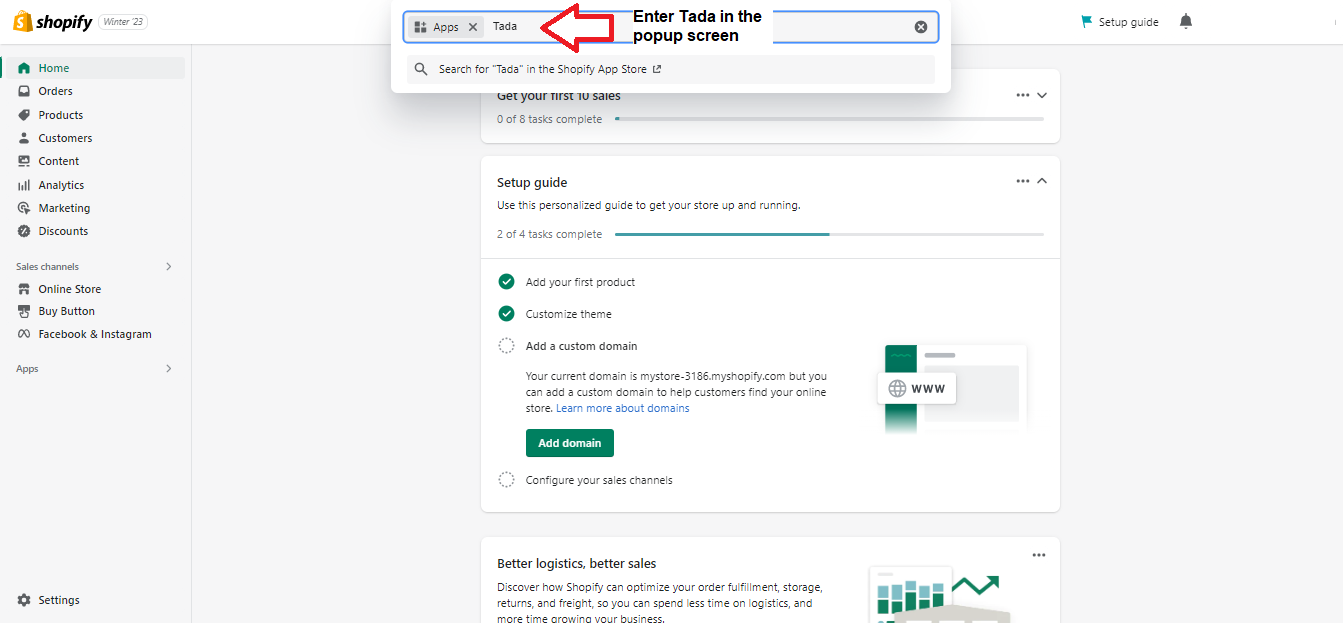Click 0 of 8 tasks complete text
1343x623 pixels.
[549, 119]
